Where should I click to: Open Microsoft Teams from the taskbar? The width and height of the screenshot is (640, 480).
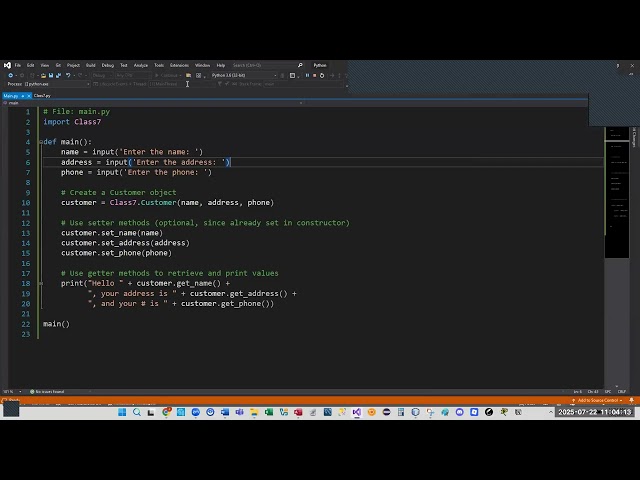coord(240,412)
